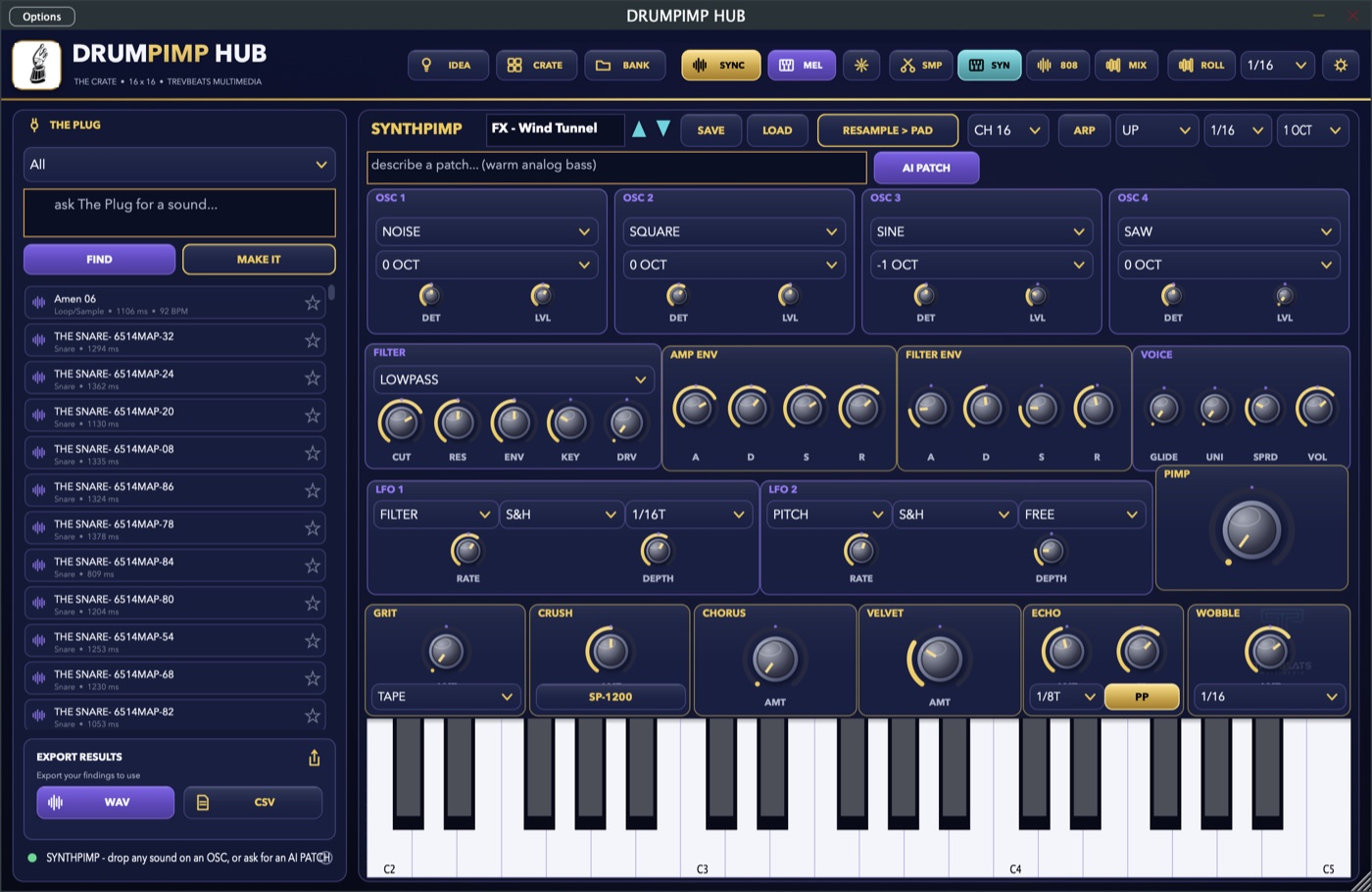Click the RESAMPLE > PAD button
Screen dimensions: 1372x892
(x=888, y=130)
